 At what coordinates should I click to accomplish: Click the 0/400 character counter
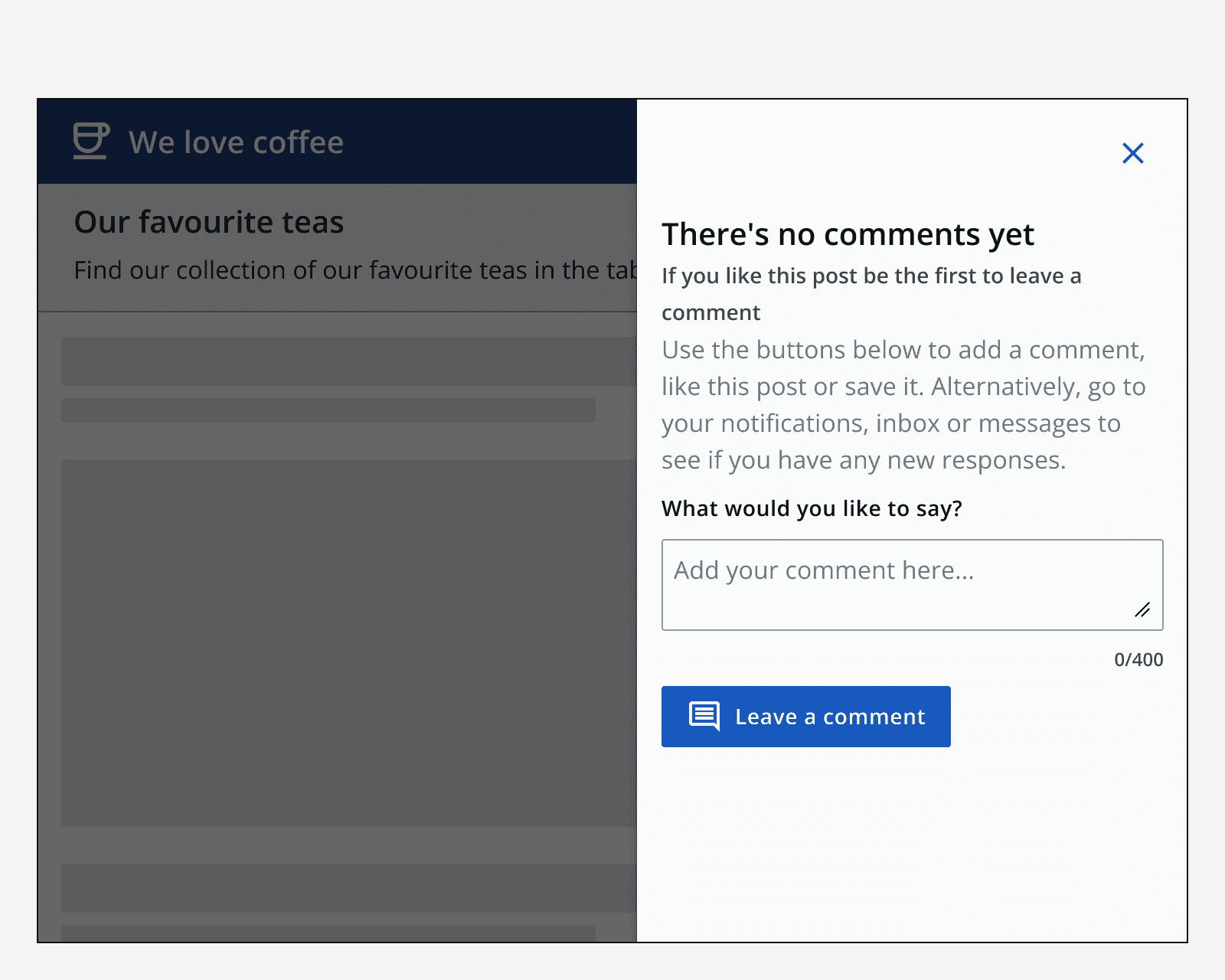1138,659
